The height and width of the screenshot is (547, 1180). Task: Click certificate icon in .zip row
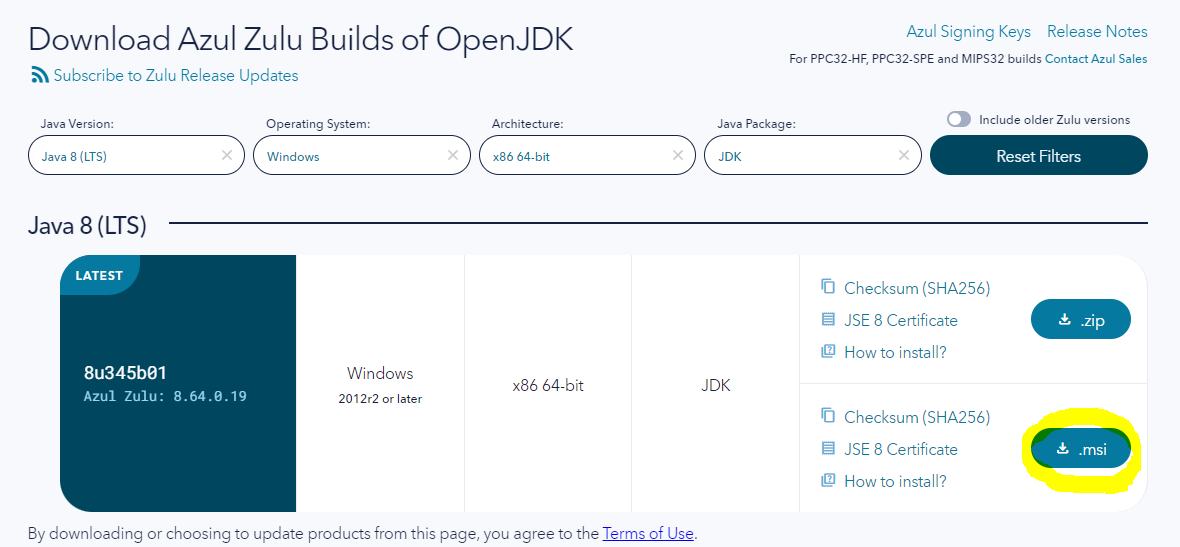828,320
